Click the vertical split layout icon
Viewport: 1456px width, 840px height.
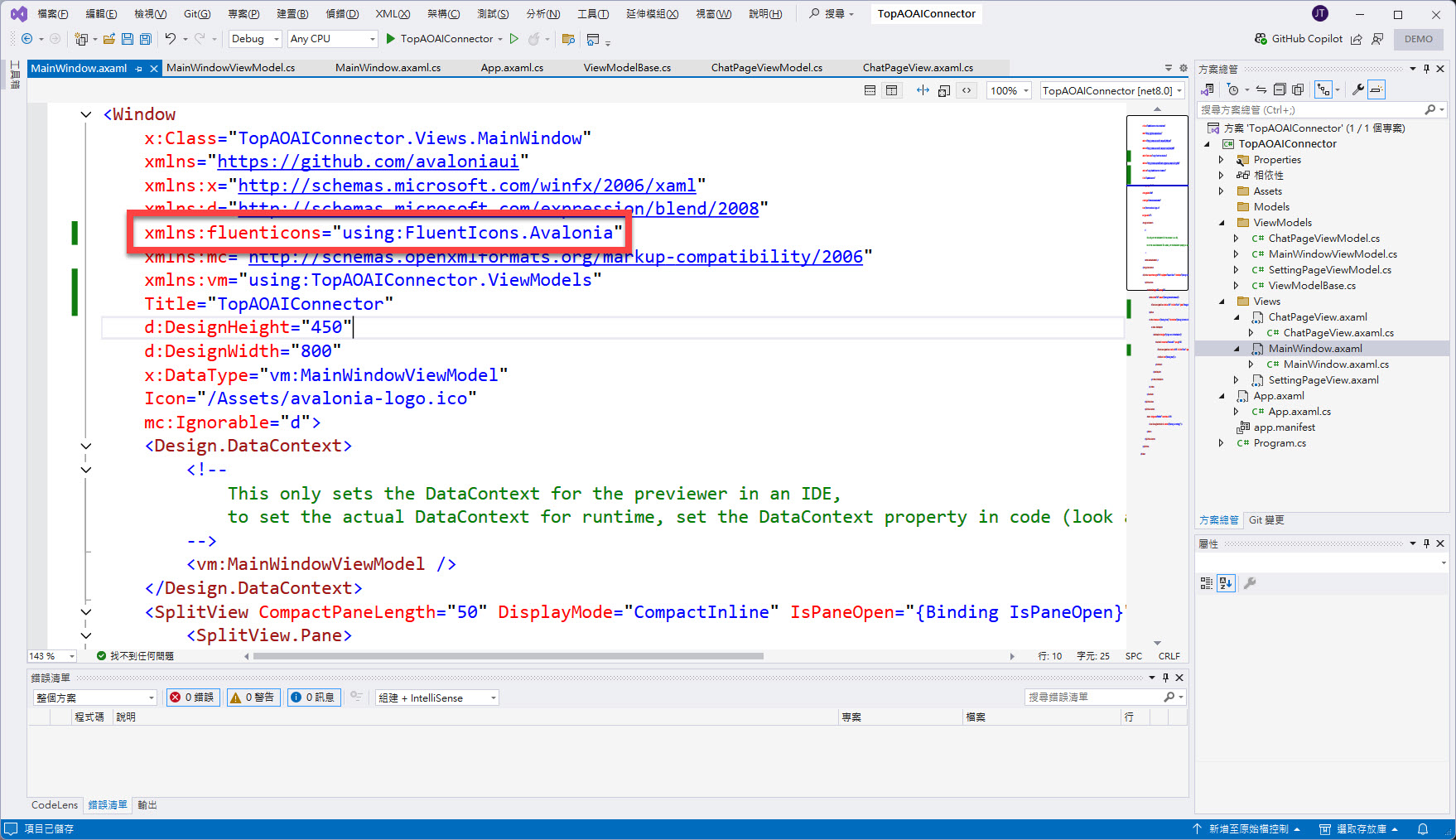[x=892, y=90]
